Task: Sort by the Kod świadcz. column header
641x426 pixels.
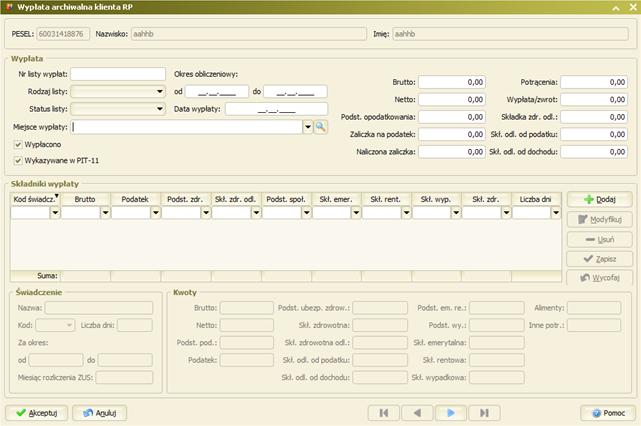Action: click(35, 199)
